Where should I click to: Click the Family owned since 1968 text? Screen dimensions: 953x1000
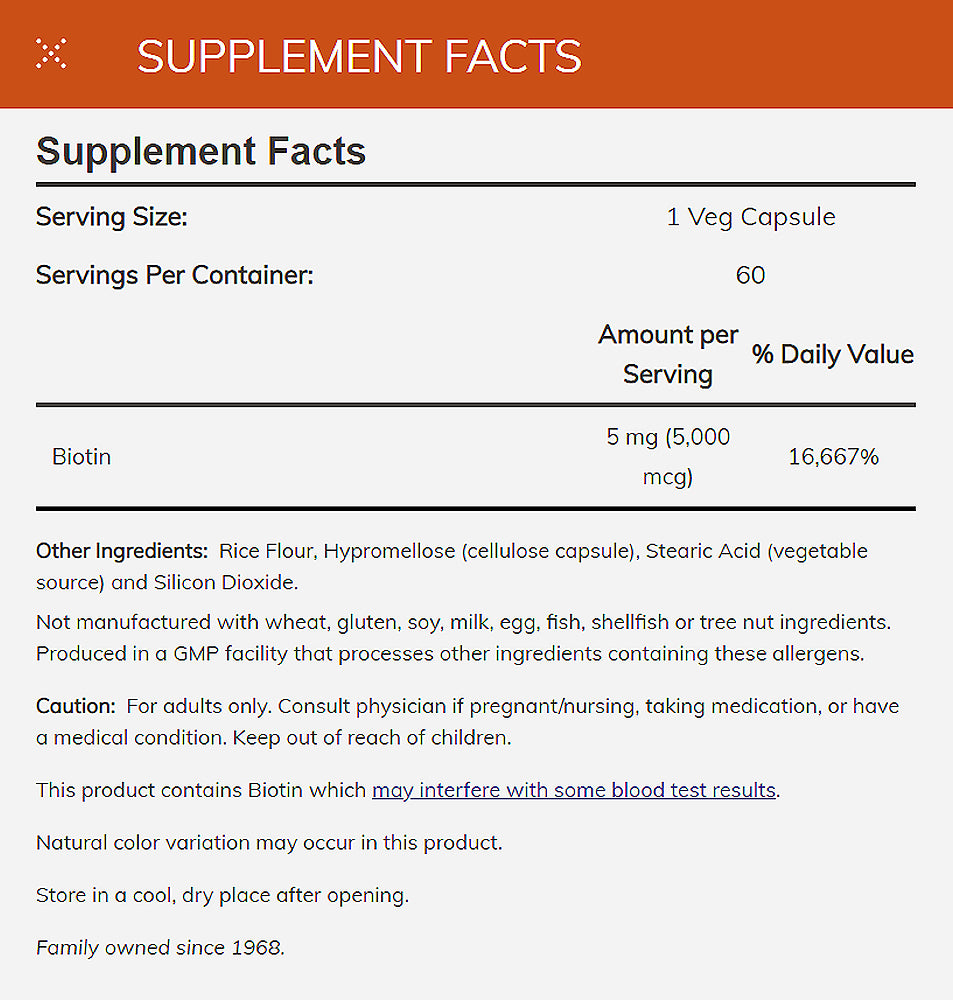160,947
